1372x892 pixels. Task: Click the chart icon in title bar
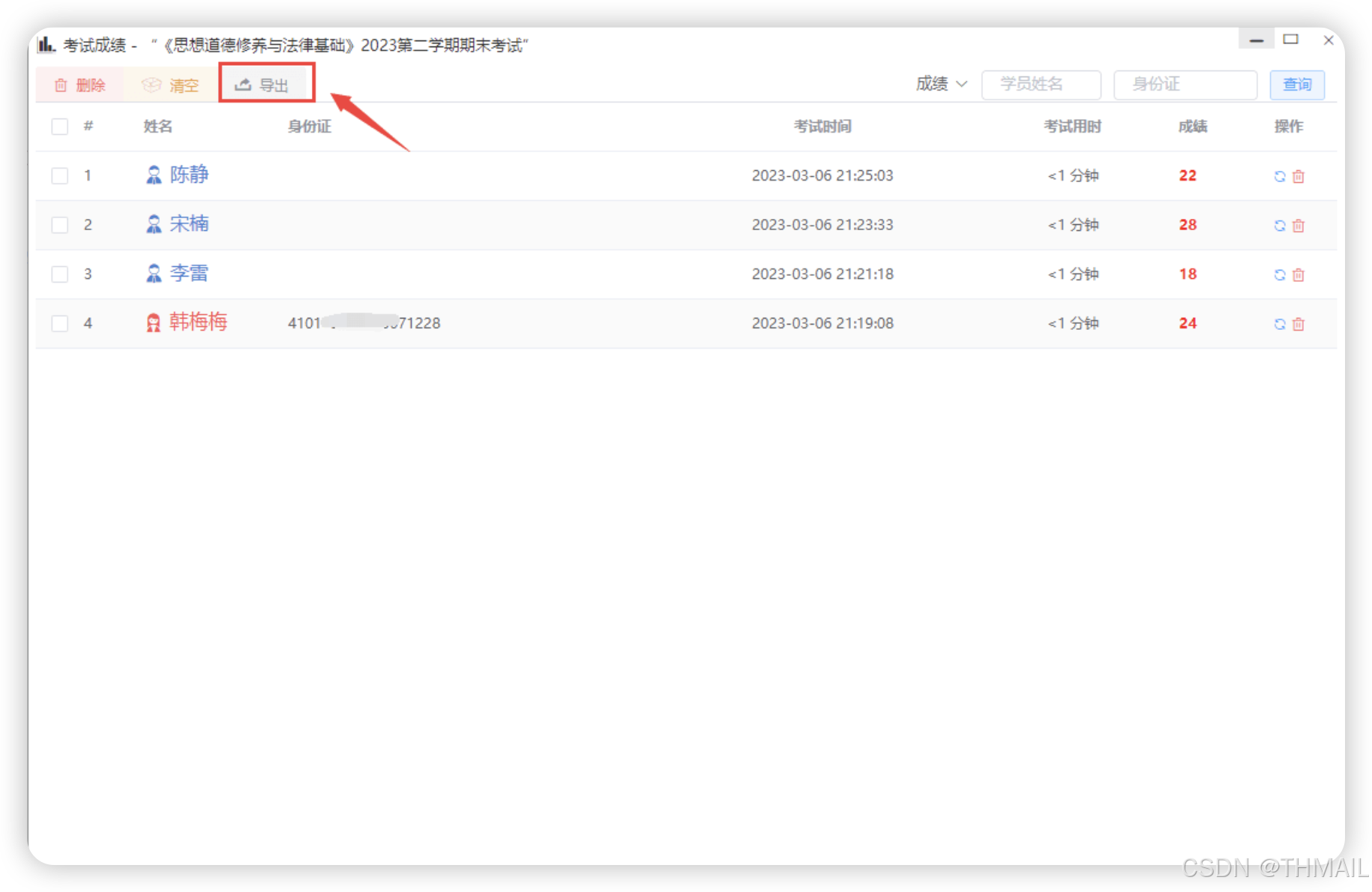pyautogui.click(x=46, y=45)
